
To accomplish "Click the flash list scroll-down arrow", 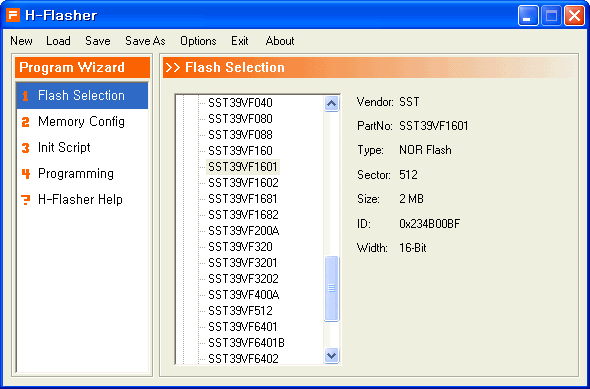I will [331, 356].
